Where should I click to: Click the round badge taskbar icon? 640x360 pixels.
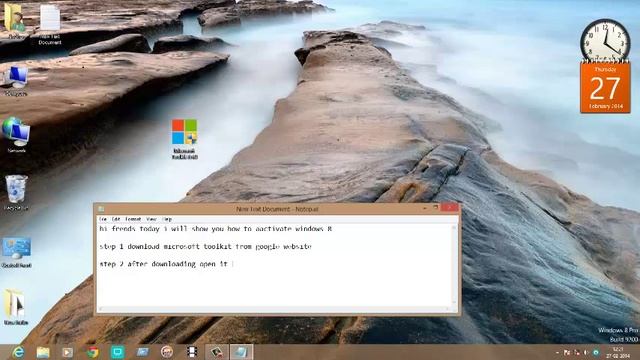167,352
